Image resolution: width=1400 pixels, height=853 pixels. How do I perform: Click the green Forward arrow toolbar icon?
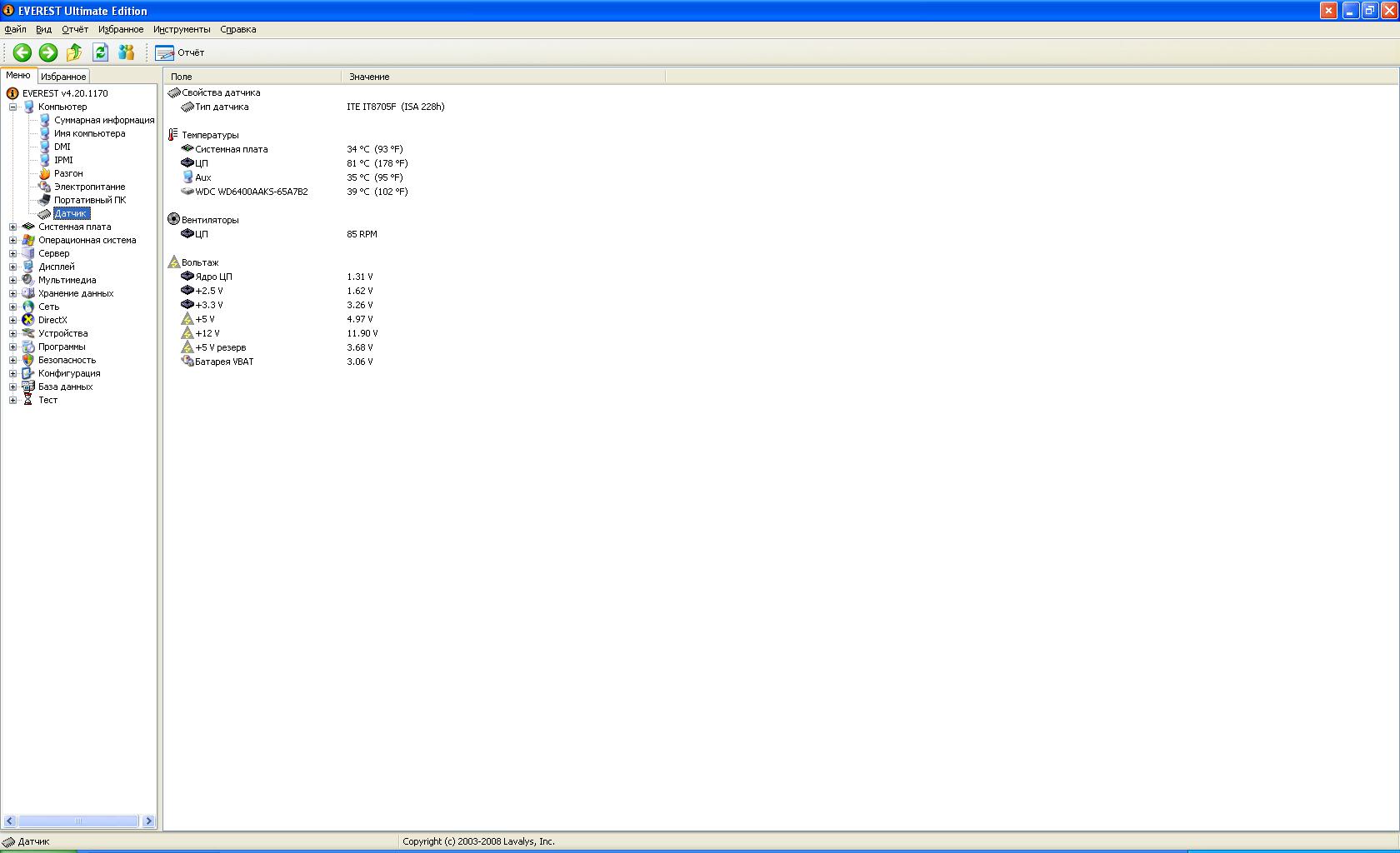coord(48,52)
